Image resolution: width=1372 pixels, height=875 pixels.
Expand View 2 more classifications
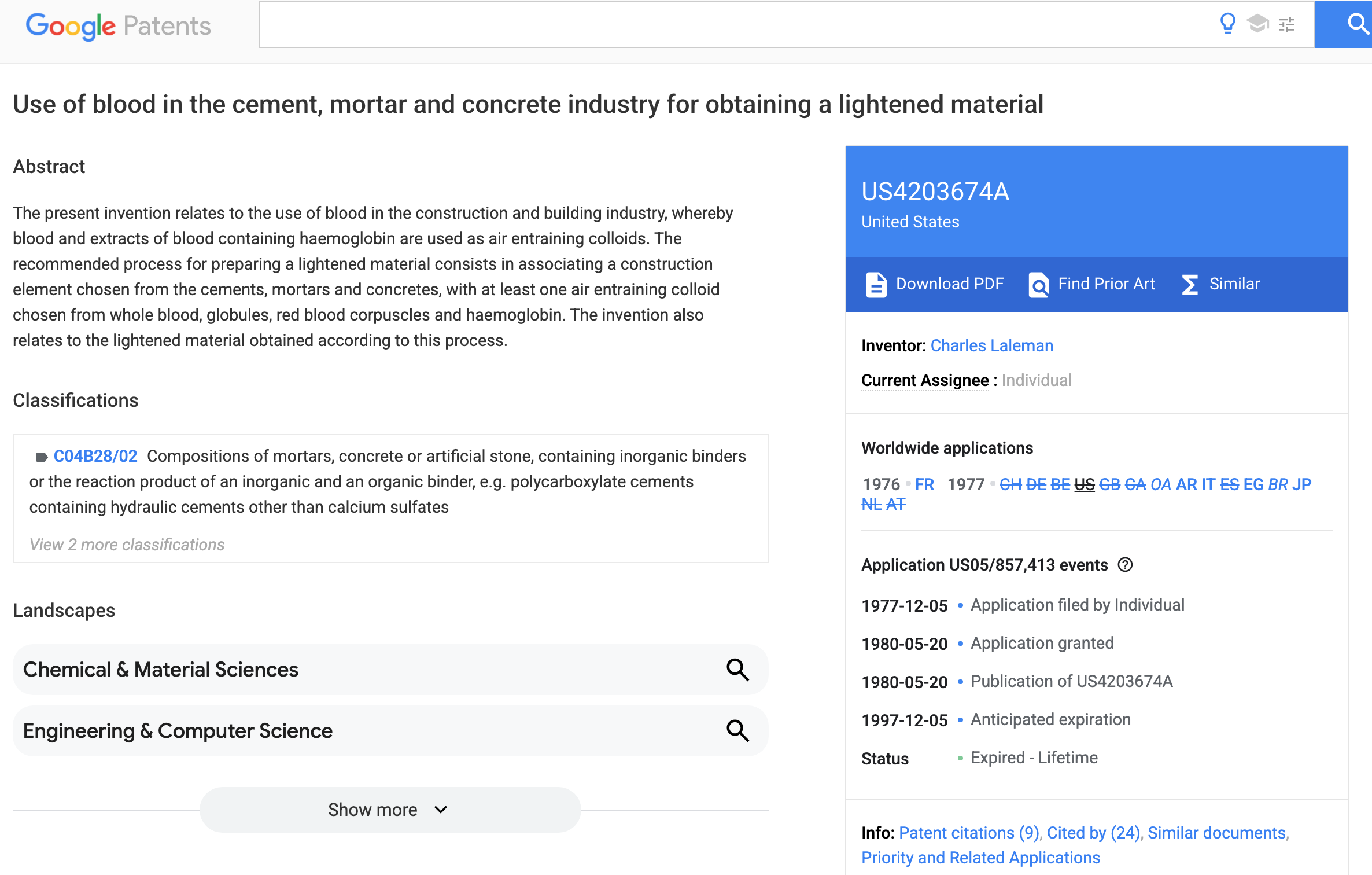127,545
